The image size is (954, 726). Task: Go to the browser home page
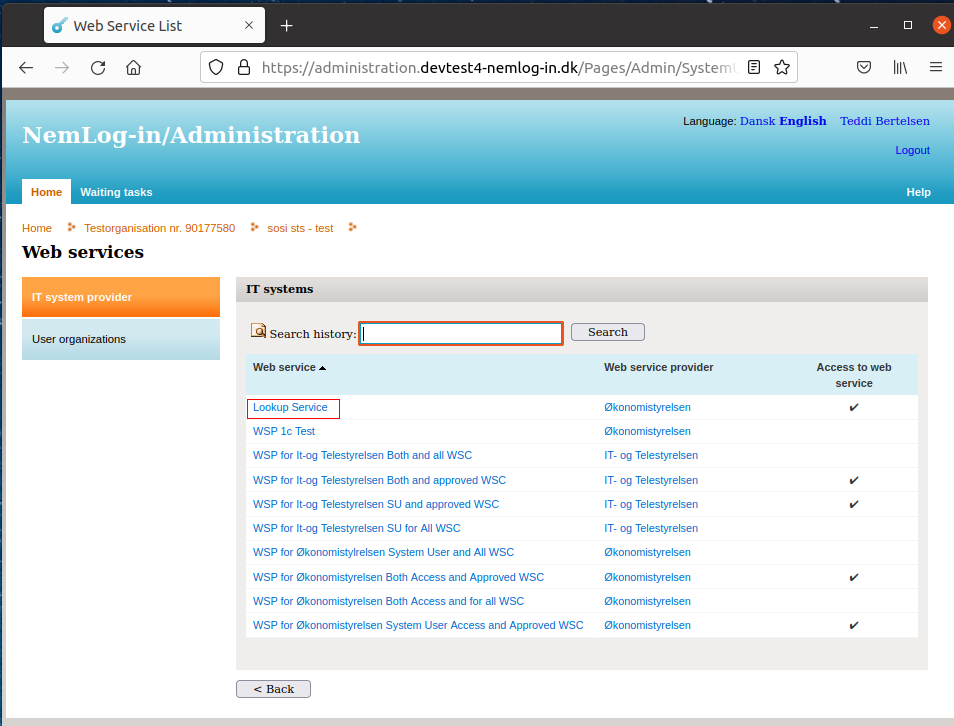133,68
